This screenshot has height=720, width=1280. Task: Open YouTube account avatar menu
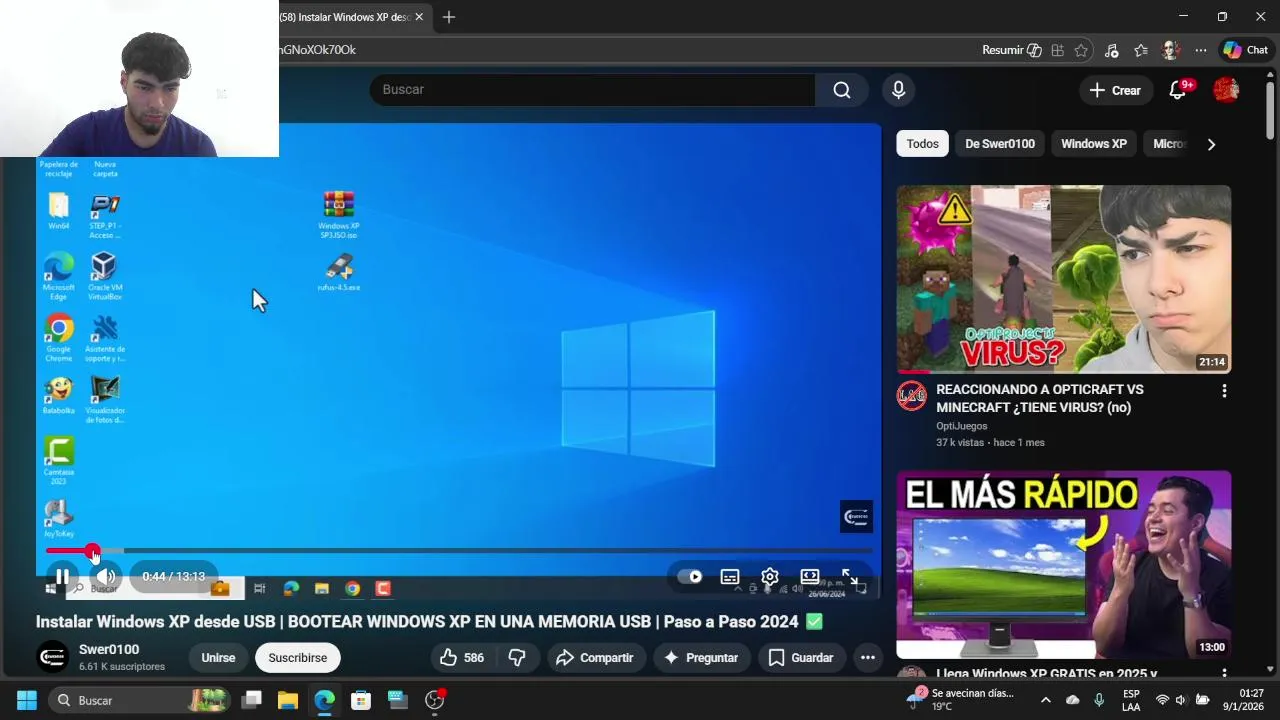coord(1226,90)
